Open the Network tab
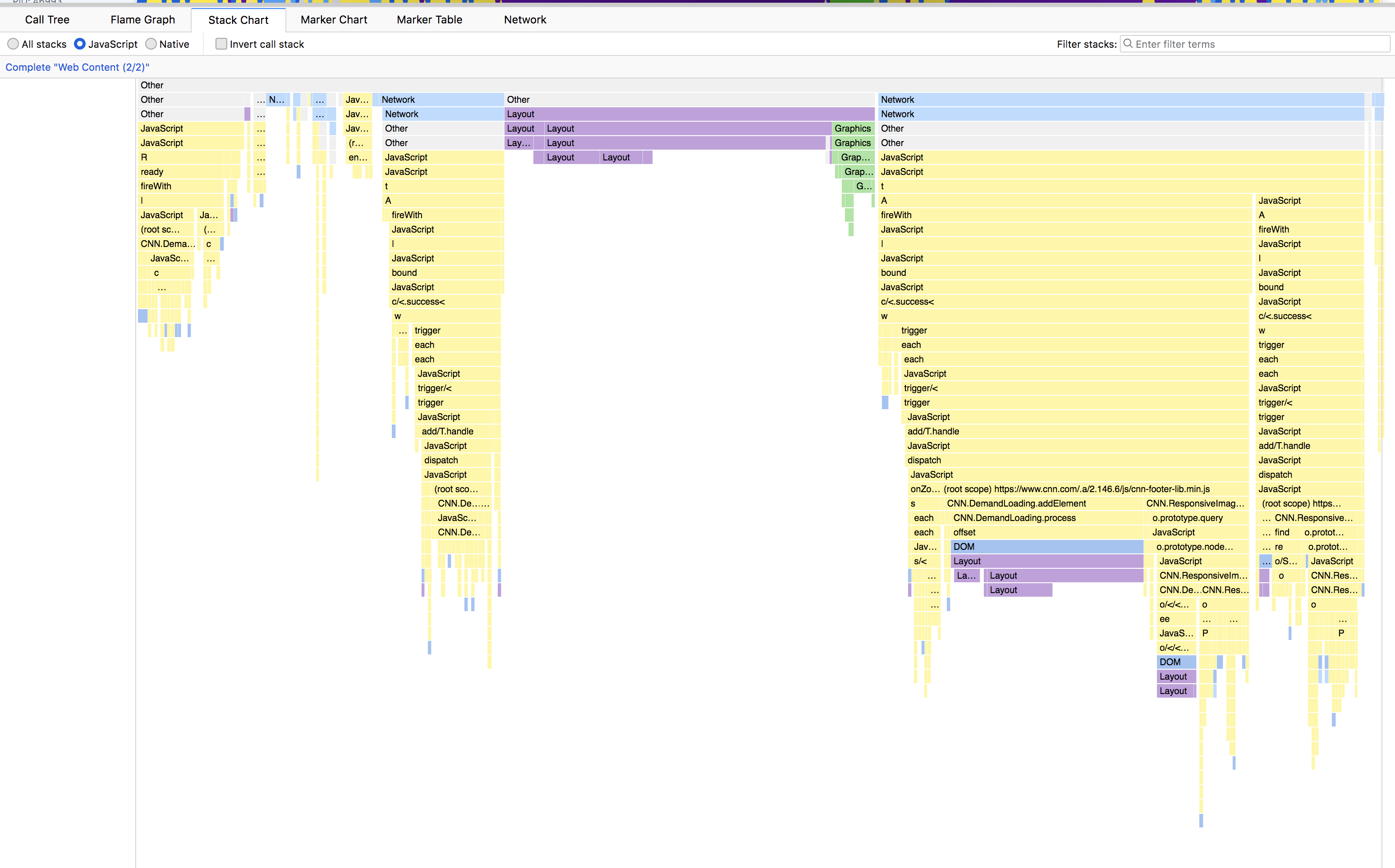The image size is (1395, 868). (525, 19)
